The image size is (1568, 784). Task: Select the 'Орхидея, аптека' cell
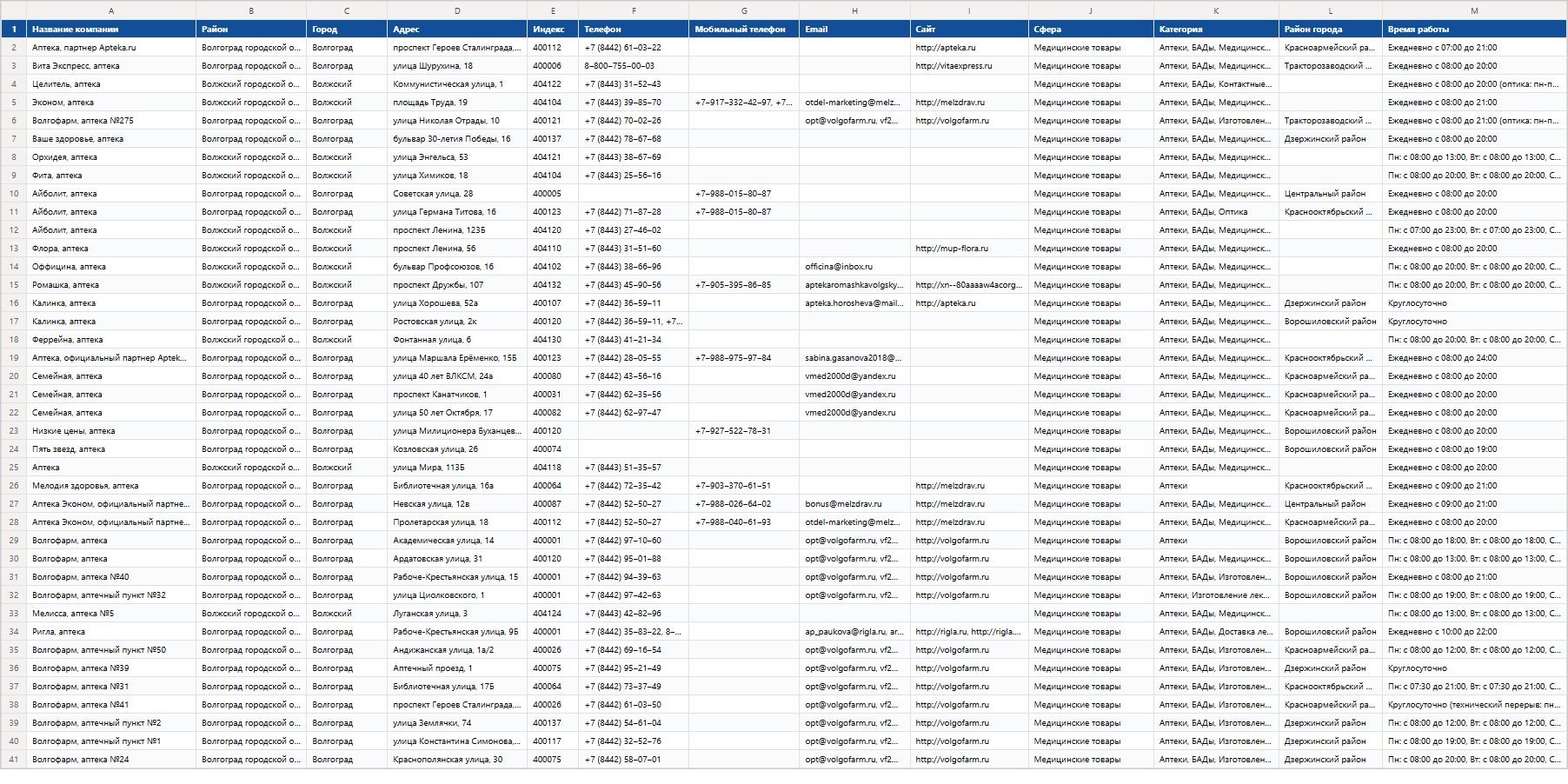coord(111,157)
